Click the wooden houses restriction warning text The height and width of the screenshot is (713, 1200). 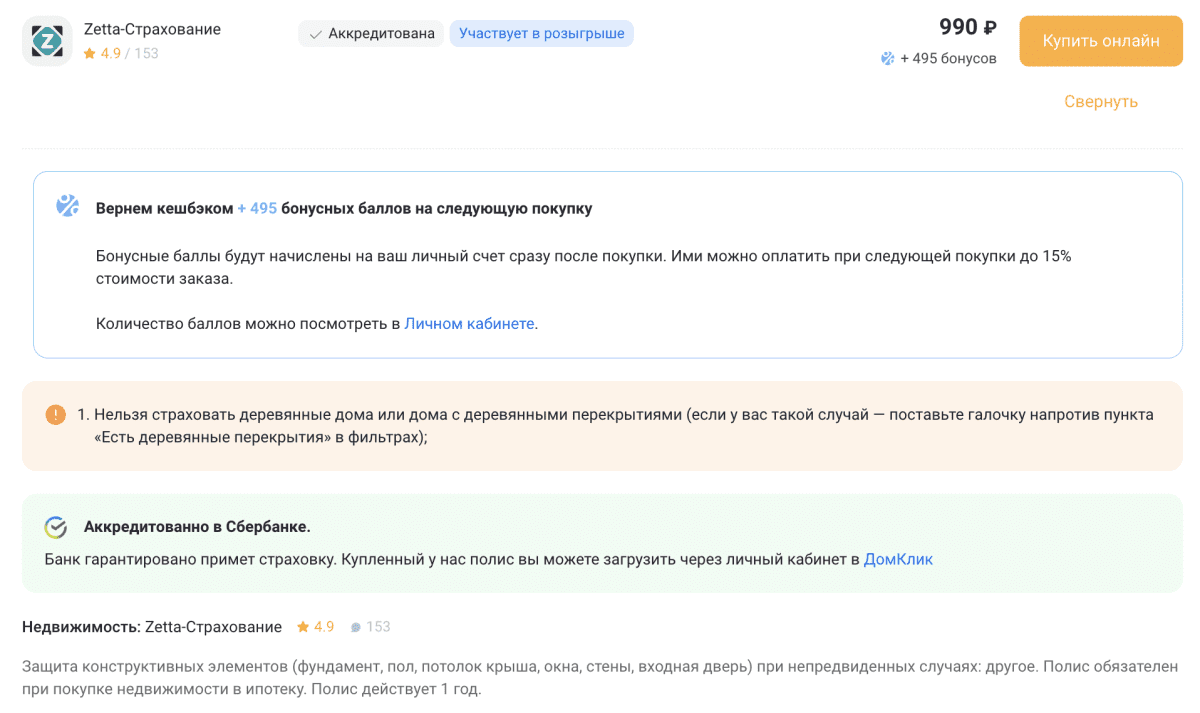615,425
